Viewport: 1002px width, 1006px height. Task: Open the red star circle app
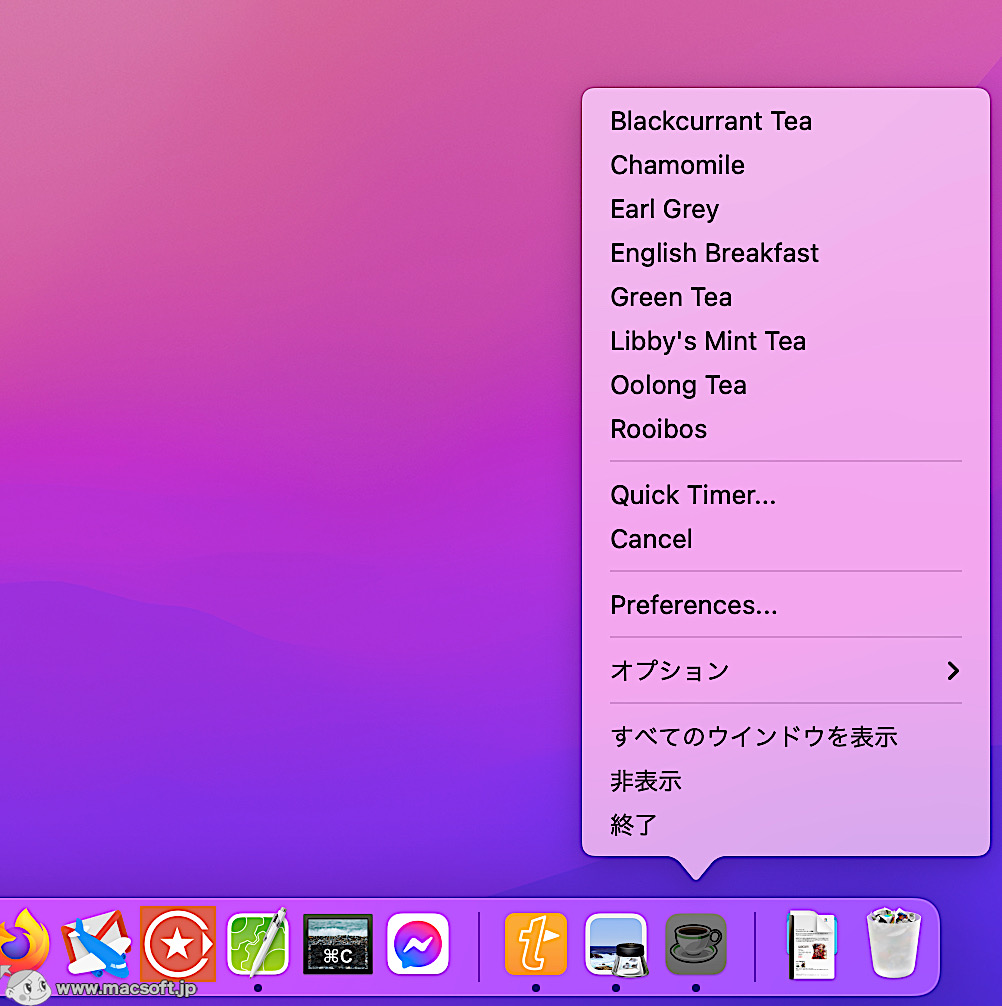tap(178, 944)
